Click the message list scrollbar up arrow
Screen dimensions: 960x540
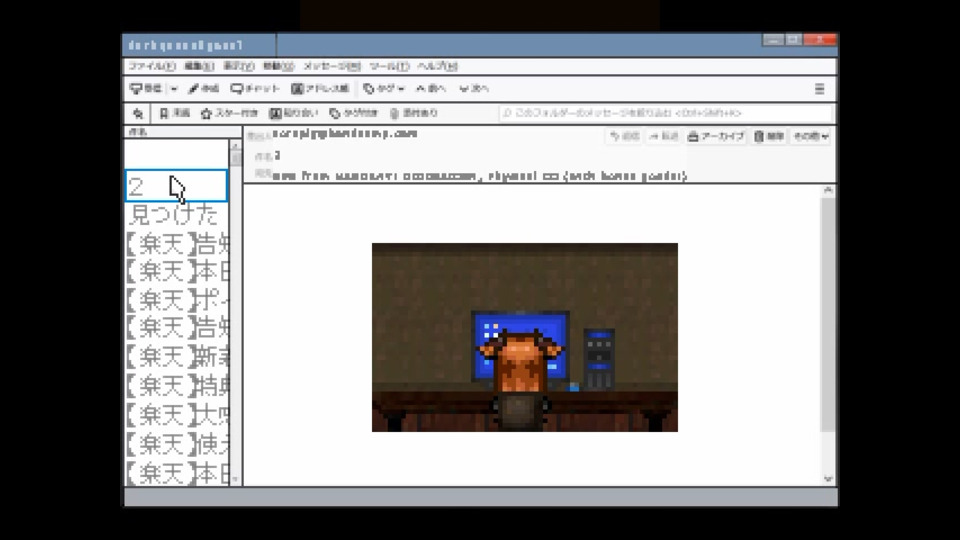pos(236,146)
